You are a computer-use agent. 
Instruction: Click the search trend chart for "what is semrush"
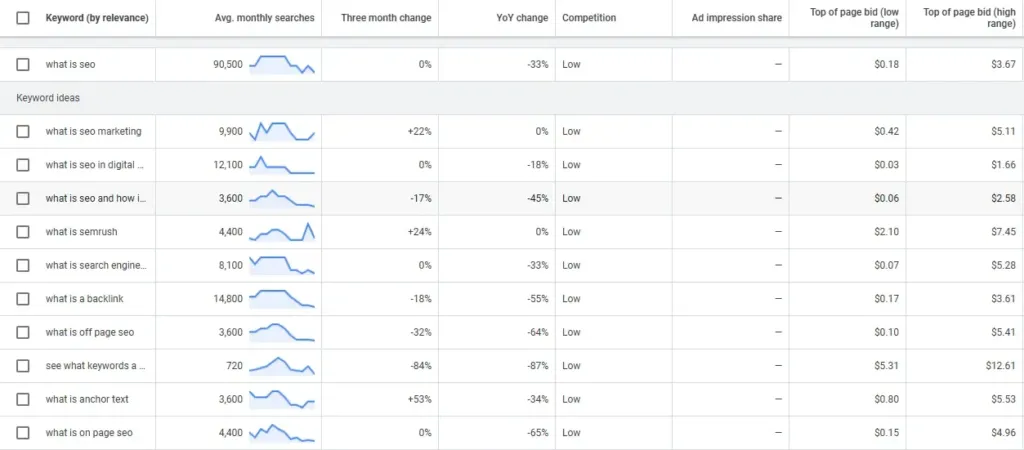click(x=282, y=232)
